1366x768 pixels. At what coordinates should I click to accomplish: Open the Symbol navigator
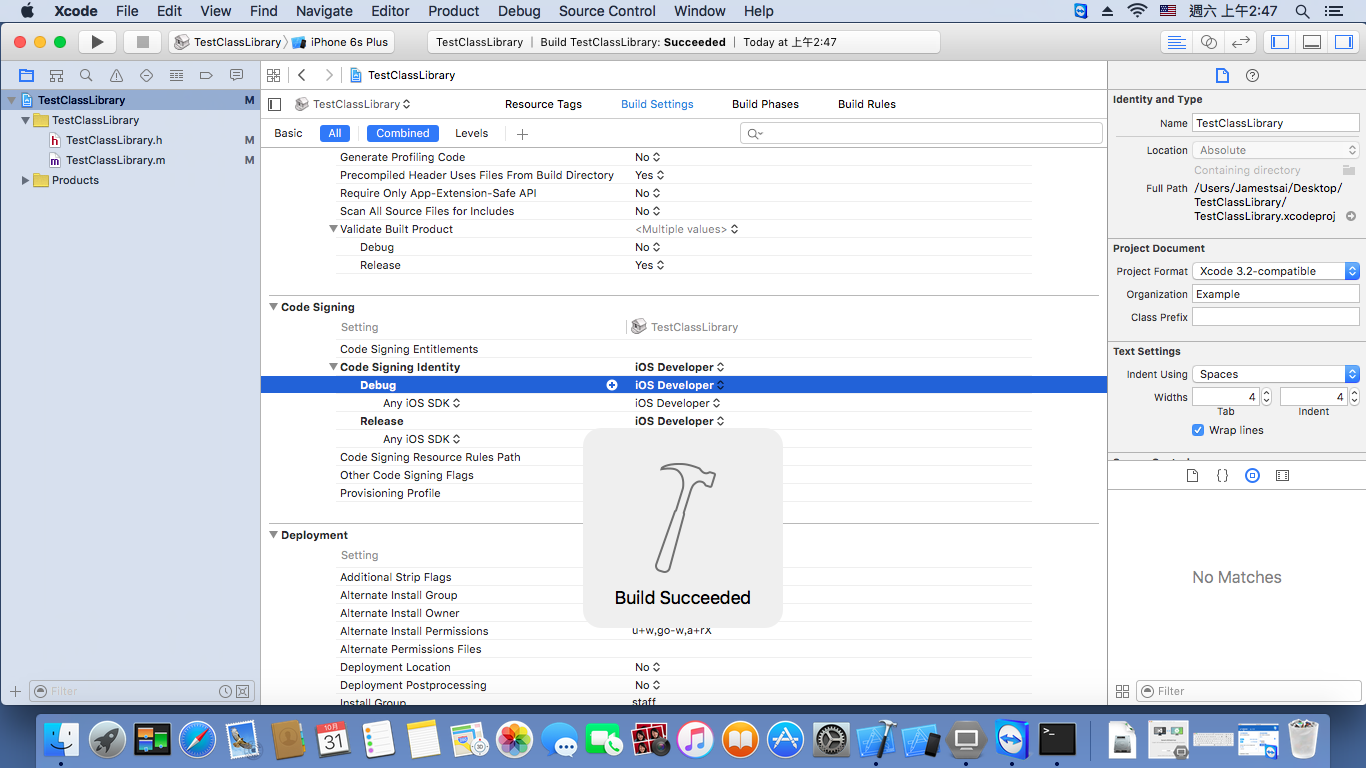pyautogui.click(x=56, y=75)
